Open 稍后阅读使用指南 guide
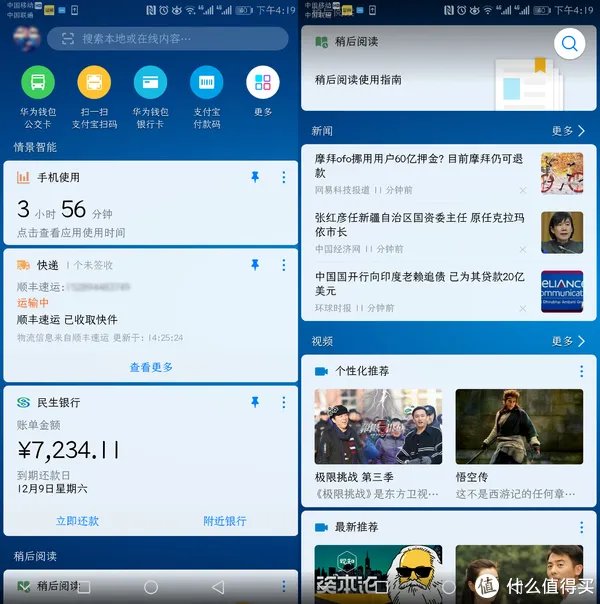Screen dimensions: 600x604 [x=358, y=80]
